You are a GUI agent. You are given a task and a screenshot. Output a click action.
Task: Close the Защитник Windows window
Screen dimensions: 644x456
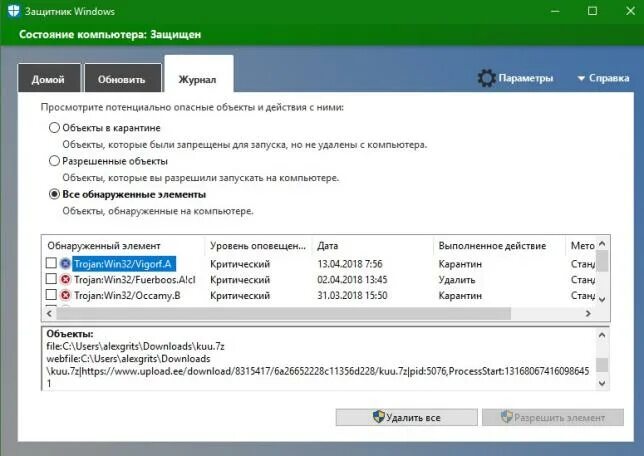[x=630, y=11]
